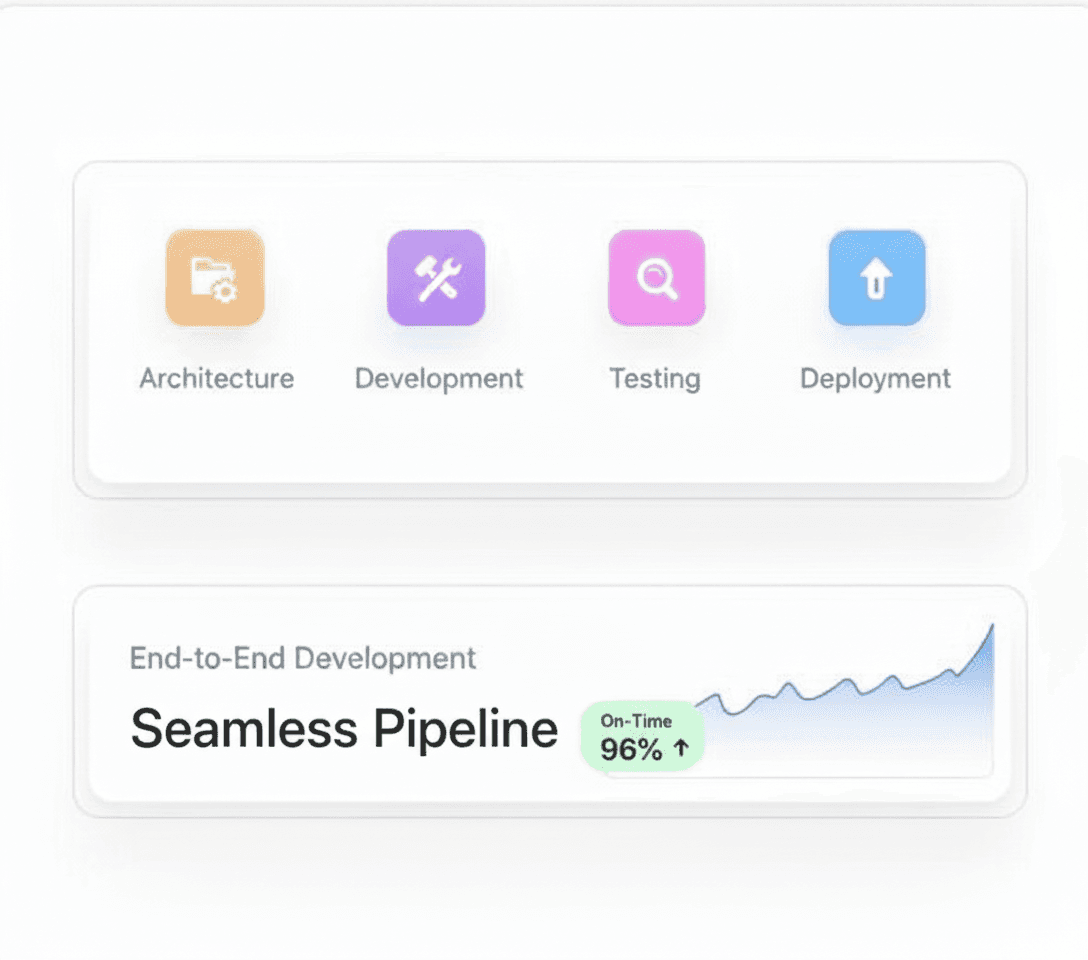Click the Seamless Pipeline heading
This screenshot has height=960, width=1088.
344,729
